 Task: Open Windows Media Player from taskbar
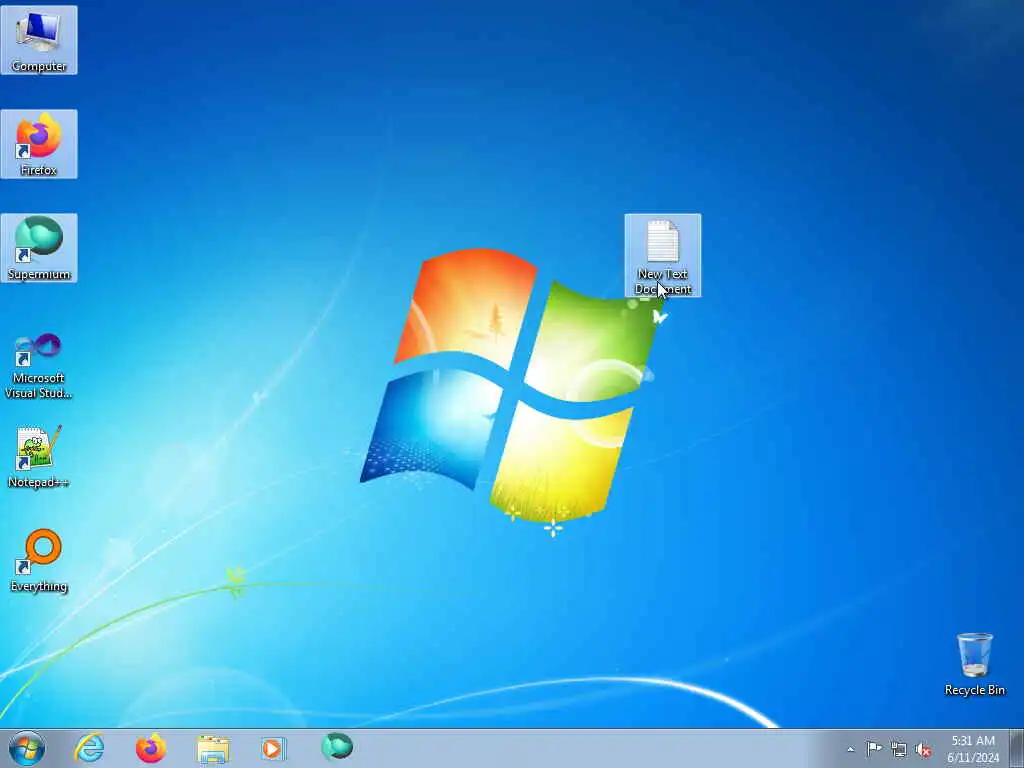(x=274, y=748)
